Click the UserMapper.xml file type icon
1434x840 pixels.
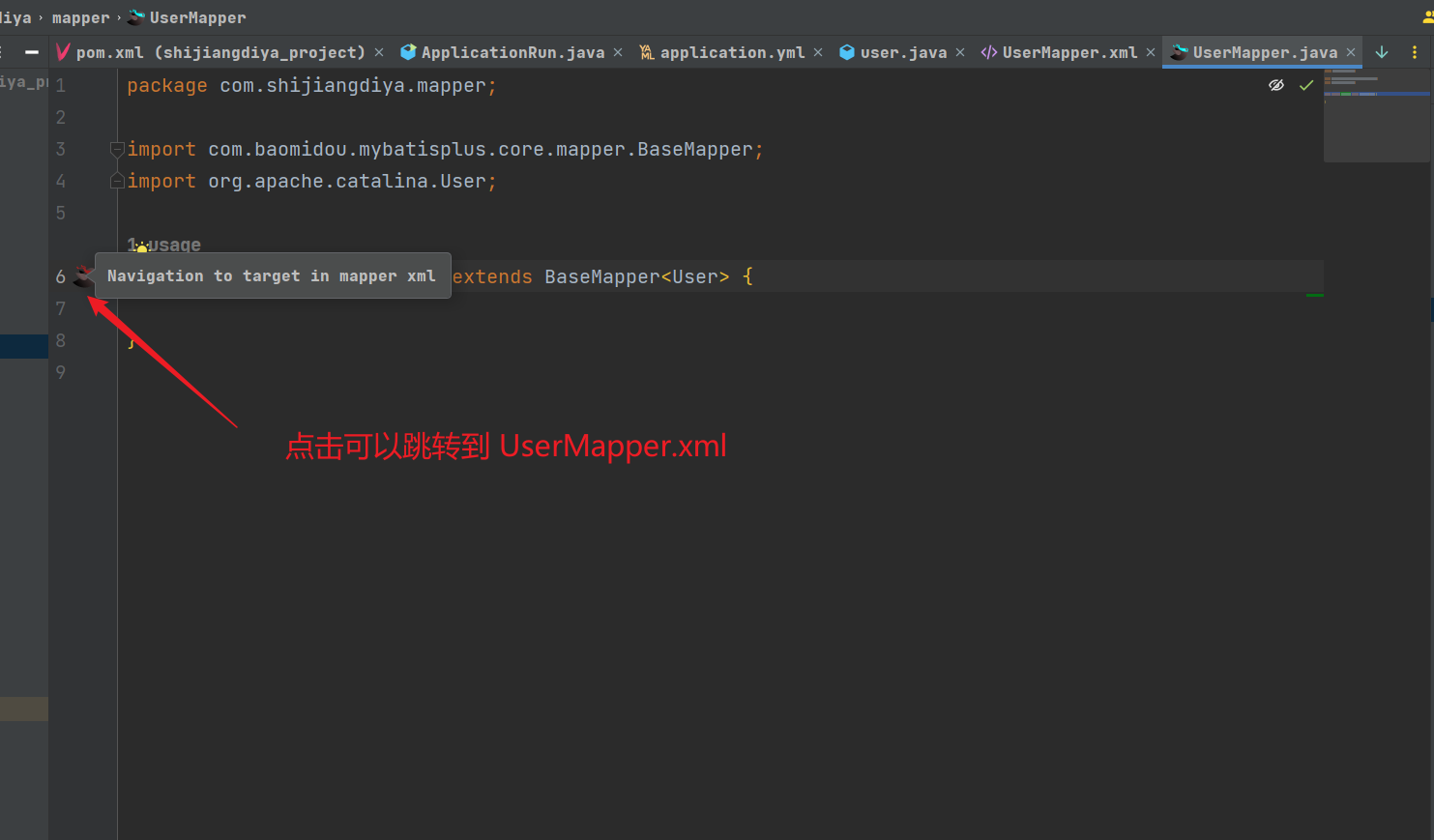(988, 52)
